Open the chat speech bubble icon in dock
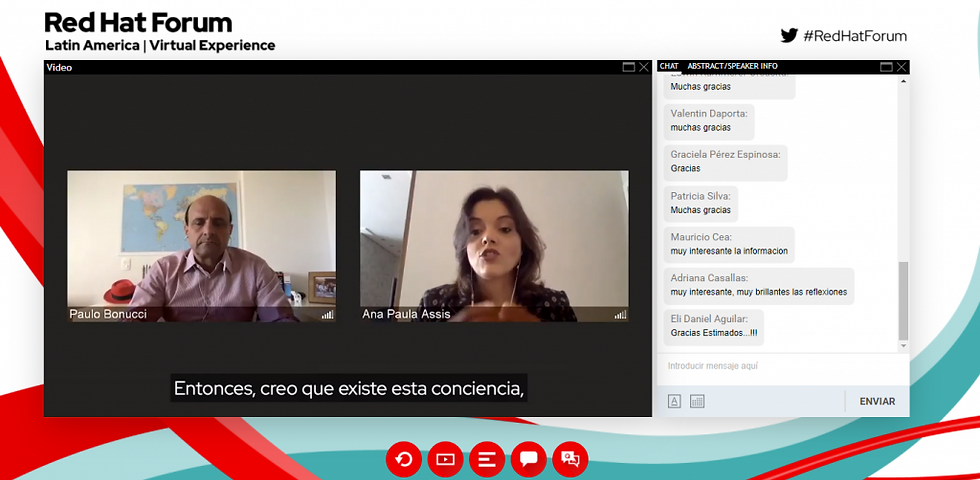 (529, 460)
